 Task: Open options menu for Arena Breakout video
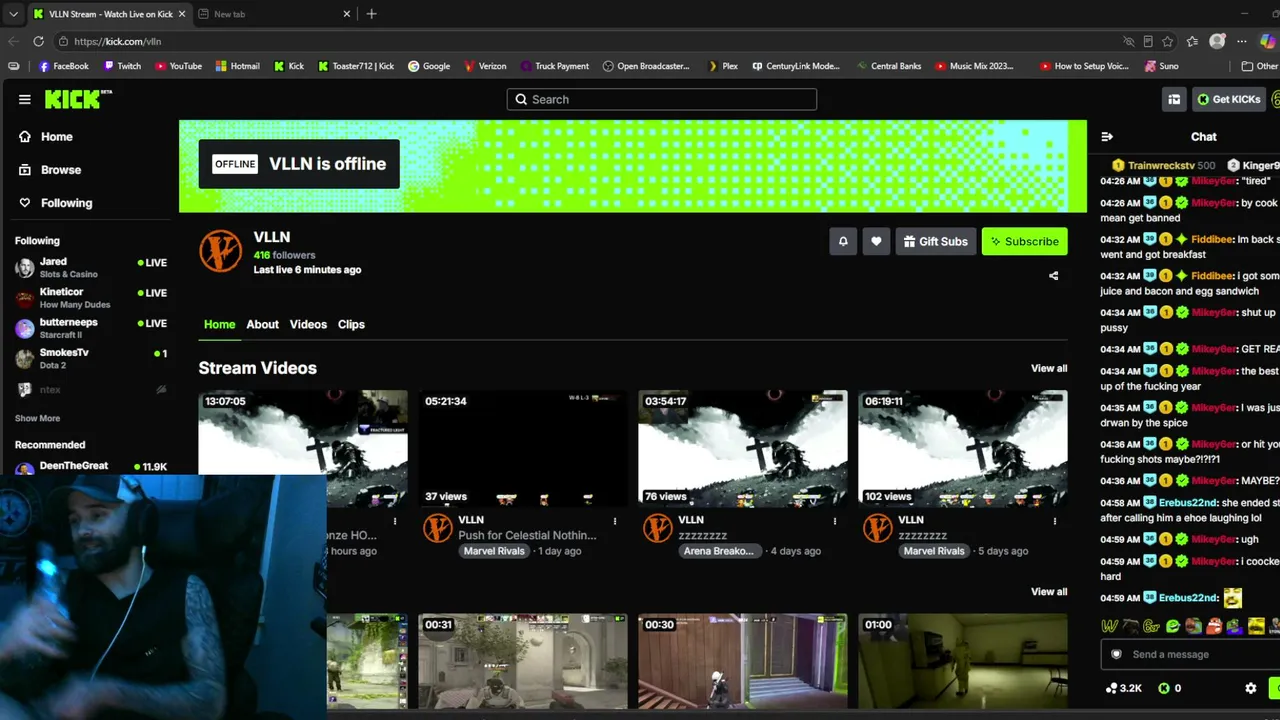click(835, 521)
